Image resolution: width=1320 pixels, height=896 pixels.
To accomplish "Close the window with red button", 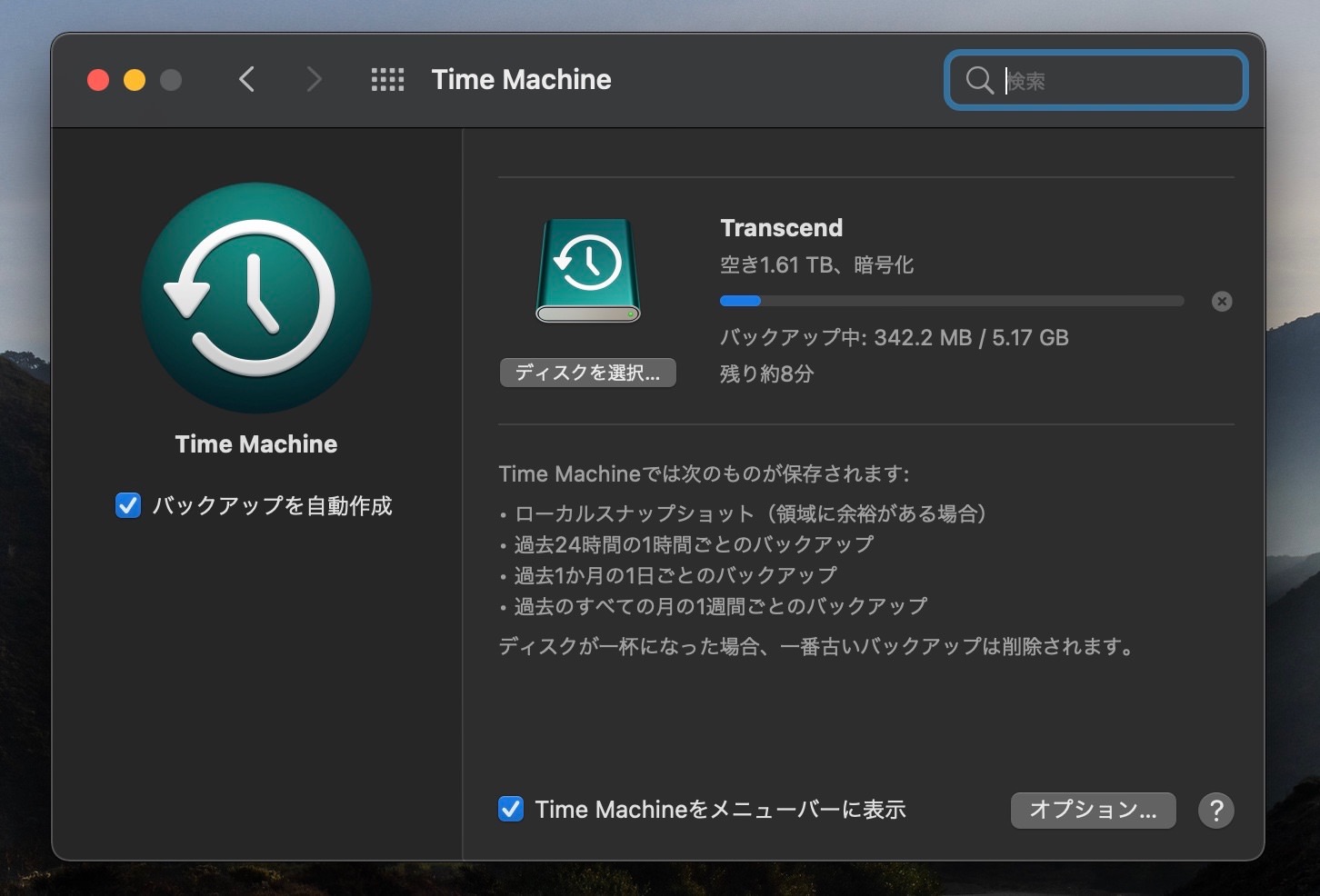I will (x=98, y=80).
